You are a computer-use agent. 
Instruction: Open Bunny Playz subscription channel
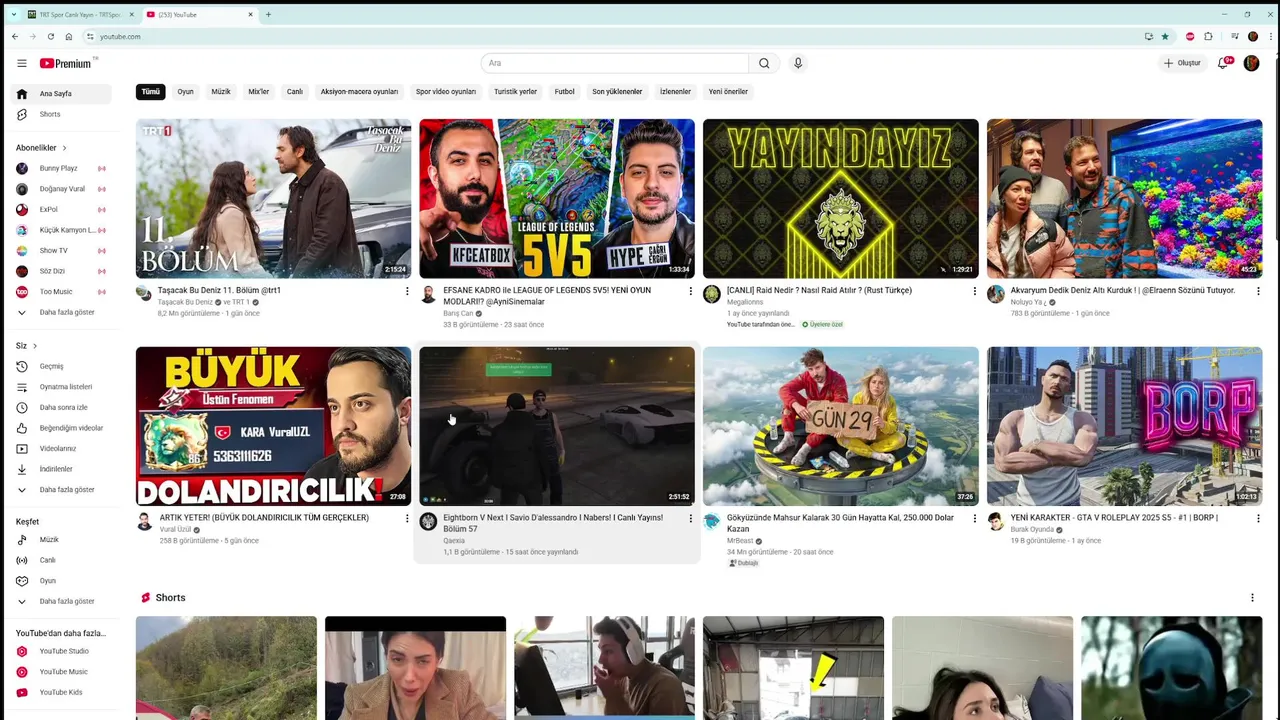point(61,168)
